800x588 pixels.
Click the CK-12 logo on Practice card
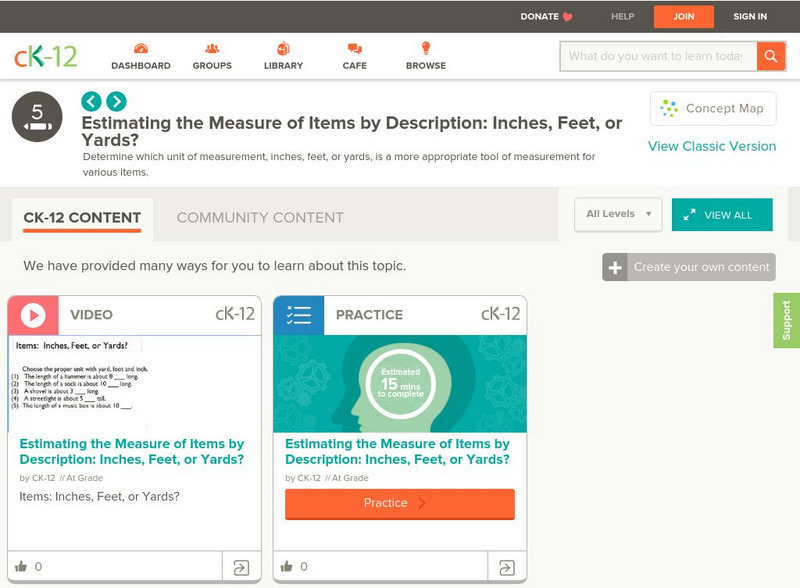click(x=501, y=314)
